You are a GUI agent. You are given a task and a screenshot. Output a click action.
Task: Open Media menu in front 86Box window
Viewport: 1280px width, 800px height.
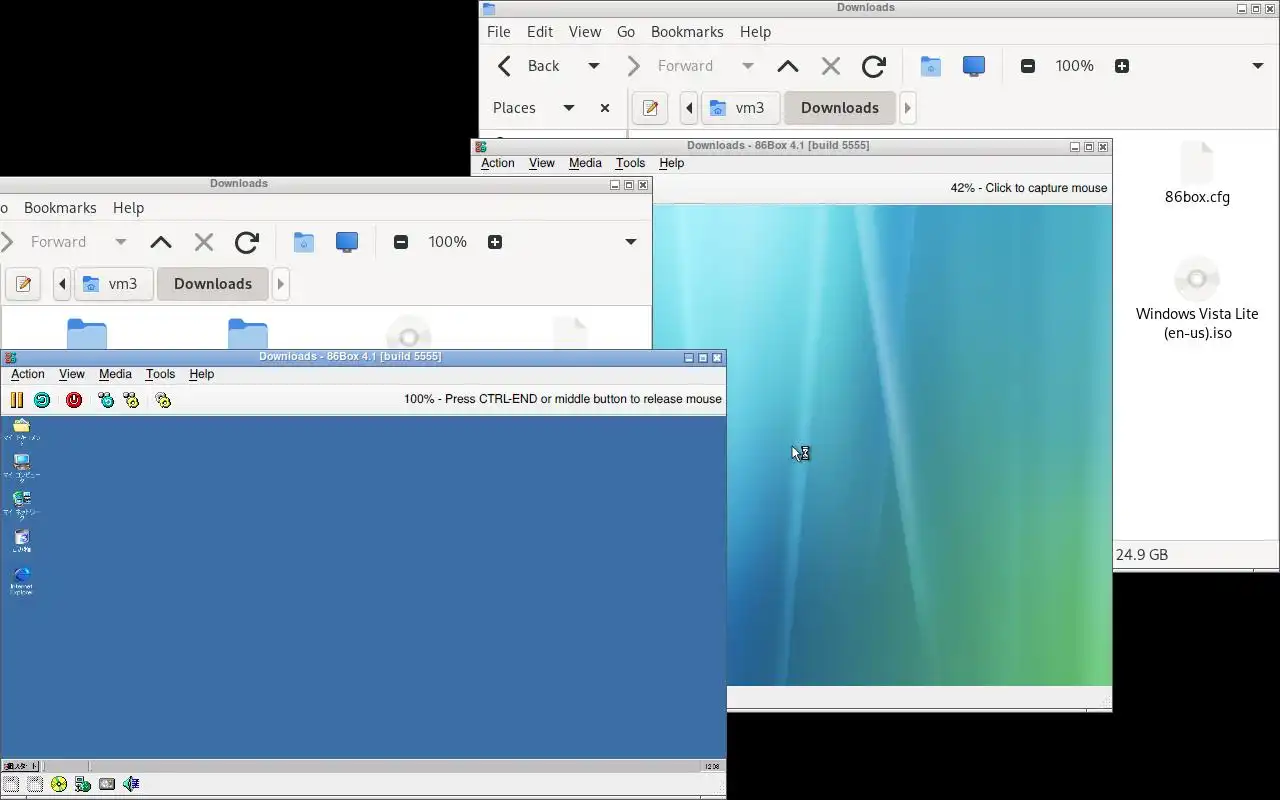pyautogui.click(x=115, y=374)
